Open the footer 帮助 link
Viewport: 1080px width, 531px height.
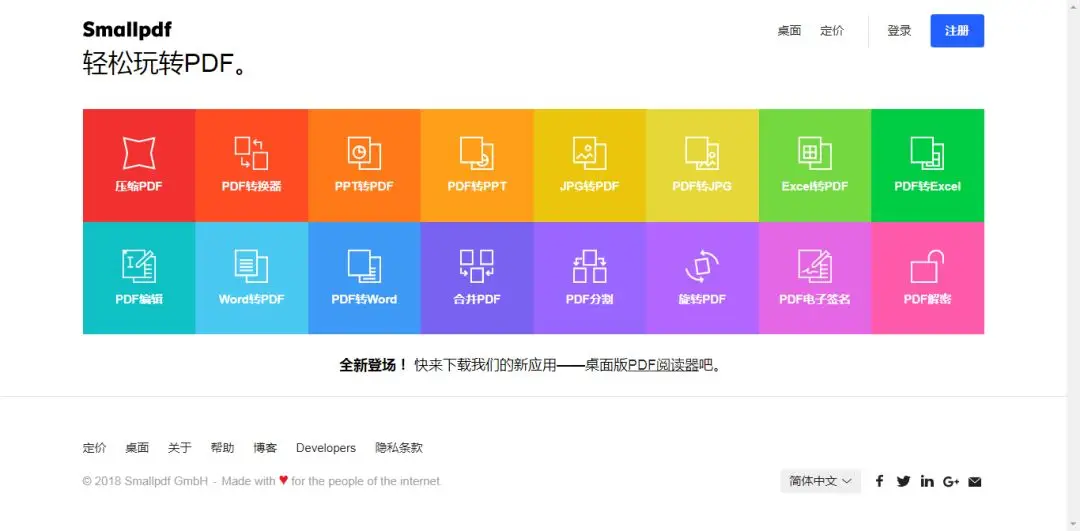click(x=222, y=448)
